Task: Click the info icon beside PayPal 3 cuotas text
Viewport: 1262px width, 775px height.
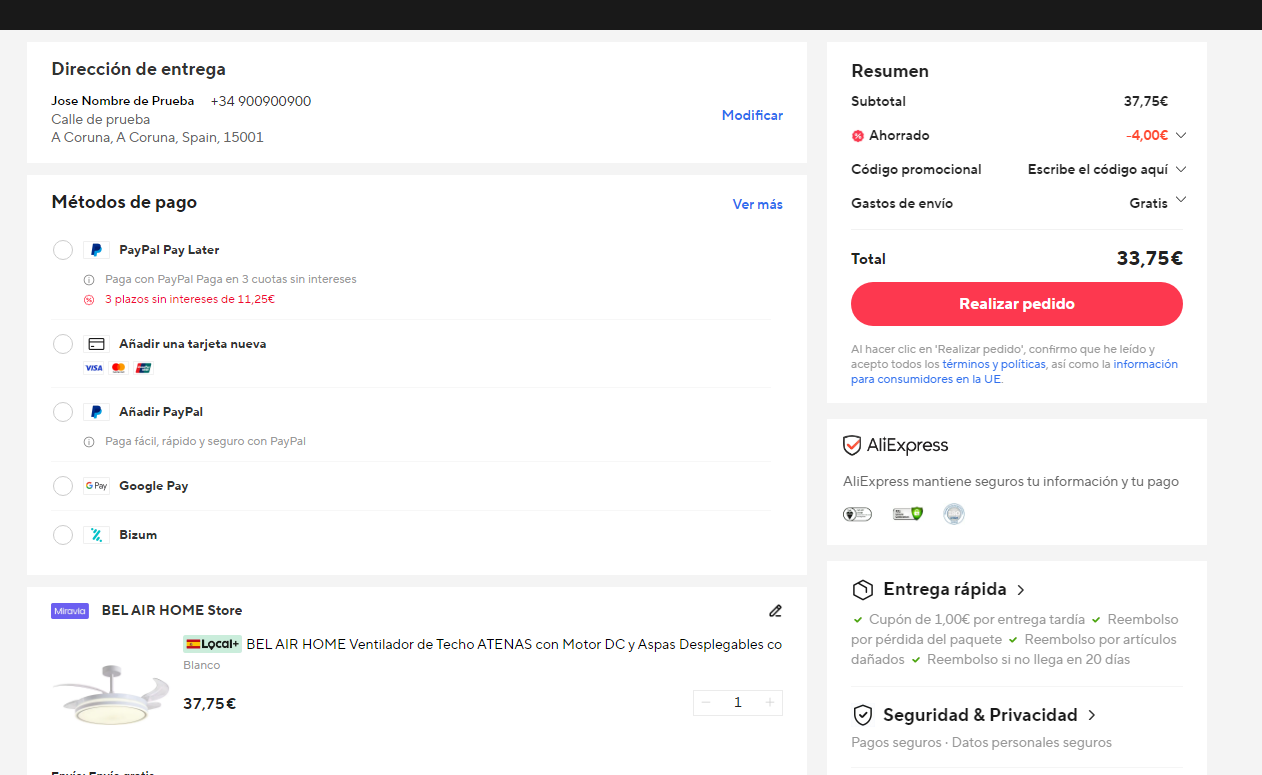Action: pos(89,280)
